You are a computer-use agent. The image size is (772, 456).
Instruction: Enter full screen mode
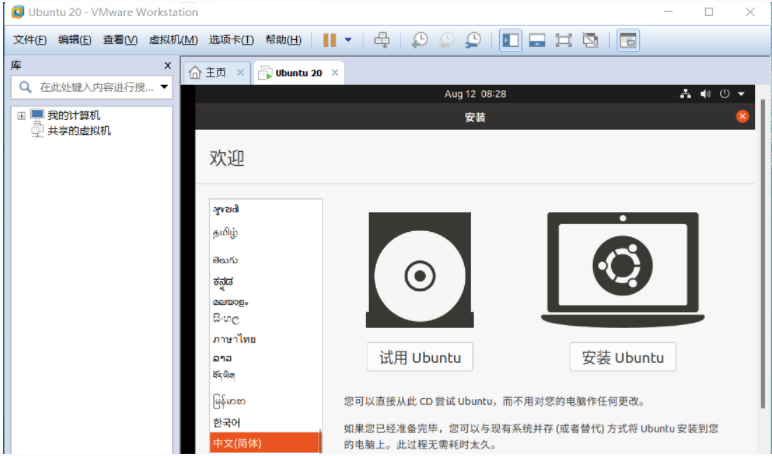(x=563, y=40)
